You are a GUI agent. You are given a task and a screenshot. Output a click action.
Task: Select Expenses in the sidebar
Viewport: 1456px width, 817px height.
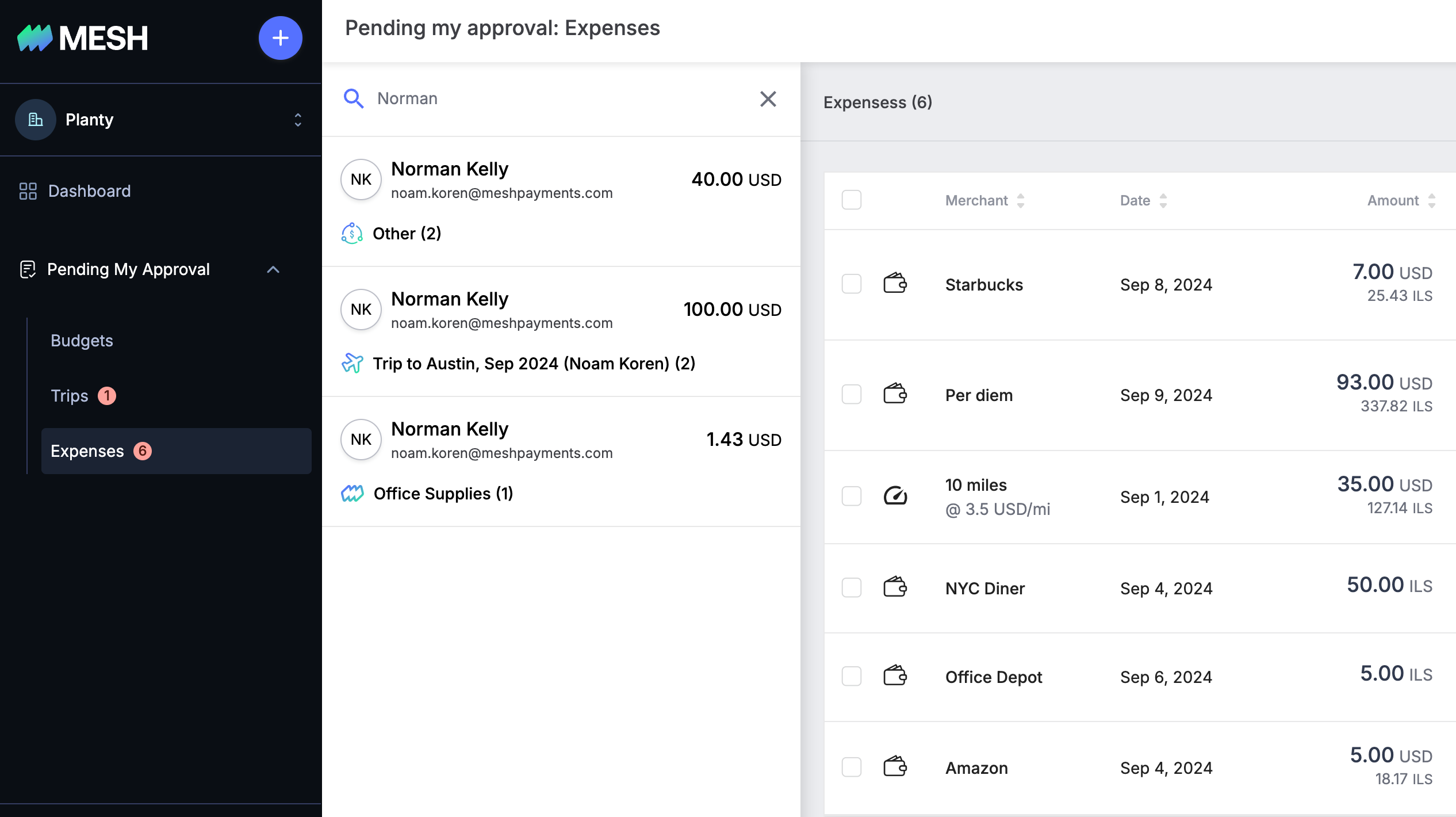[x=176, y=451]
